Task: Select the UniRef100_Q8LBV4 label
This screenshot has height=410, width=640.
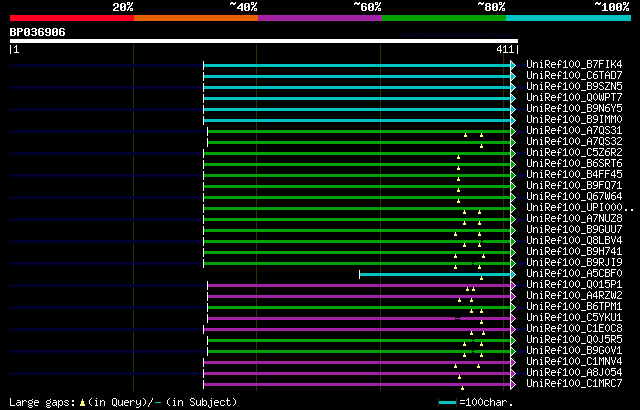Action: point(574,241)
